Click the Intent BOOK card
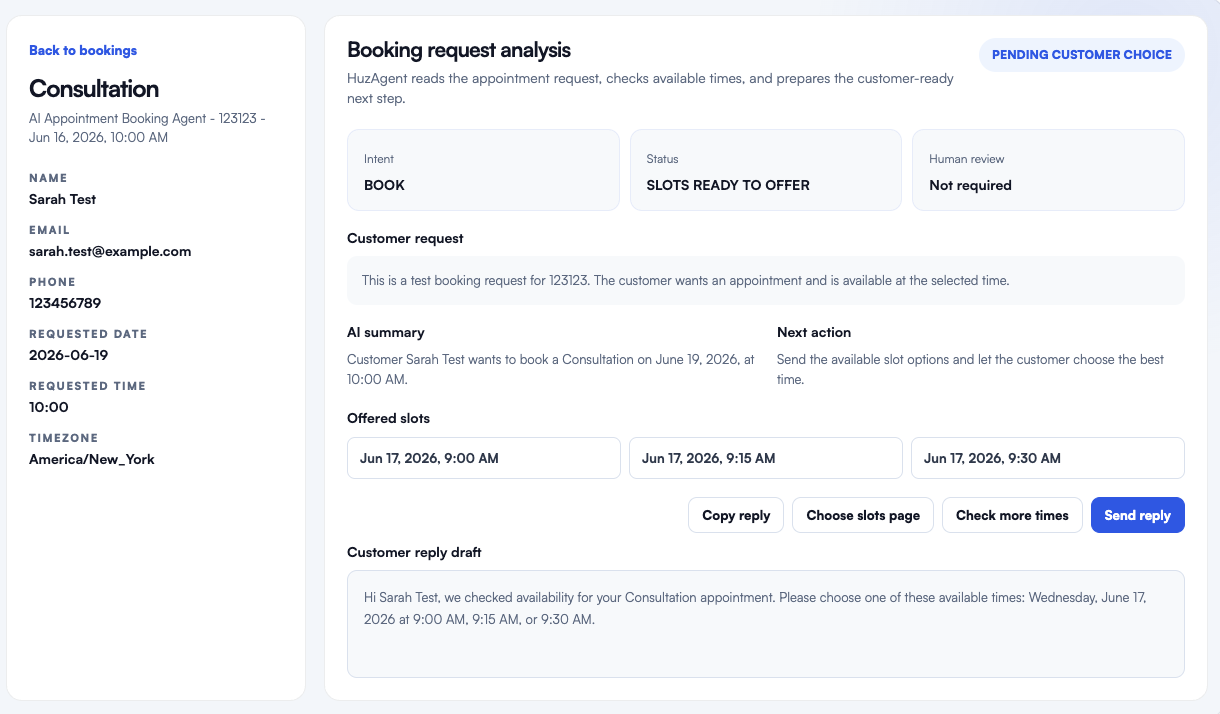The height and width of the screenshot is (714, 1220). coord(483,170)
